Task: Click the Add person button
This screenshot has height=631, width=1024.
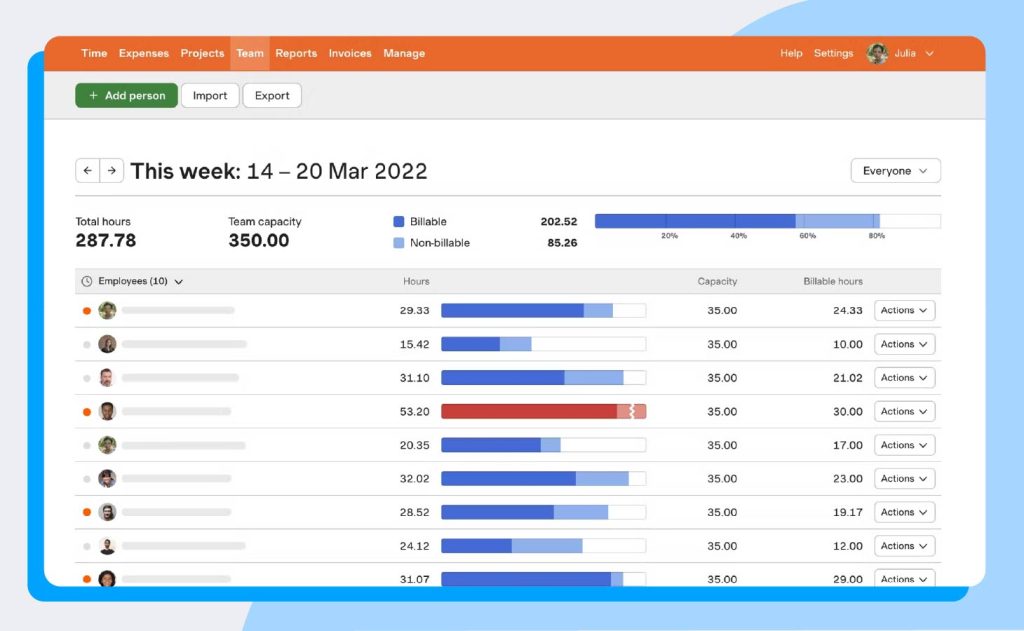Action: [x=126, y=95]
